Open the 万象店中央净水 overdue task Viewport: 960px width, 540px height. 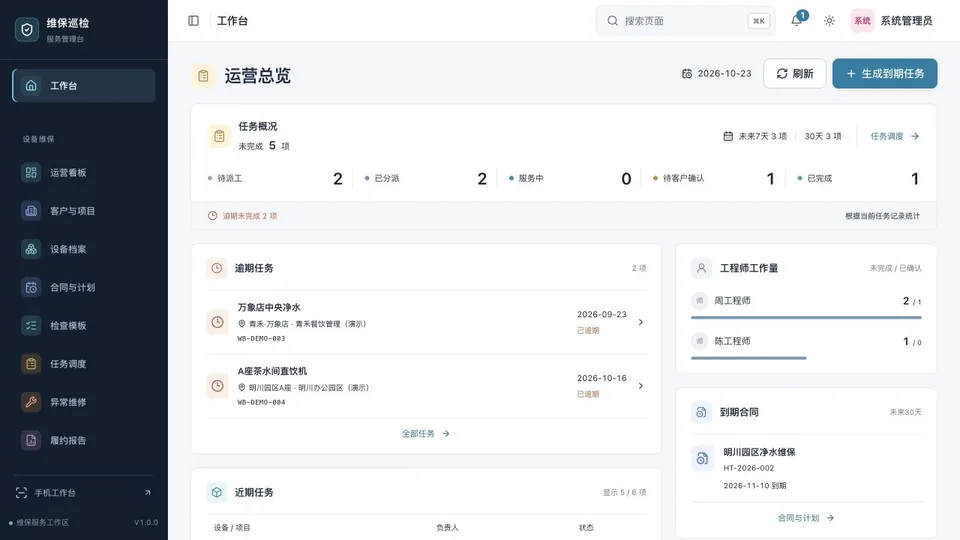click(x=427, y=322)
